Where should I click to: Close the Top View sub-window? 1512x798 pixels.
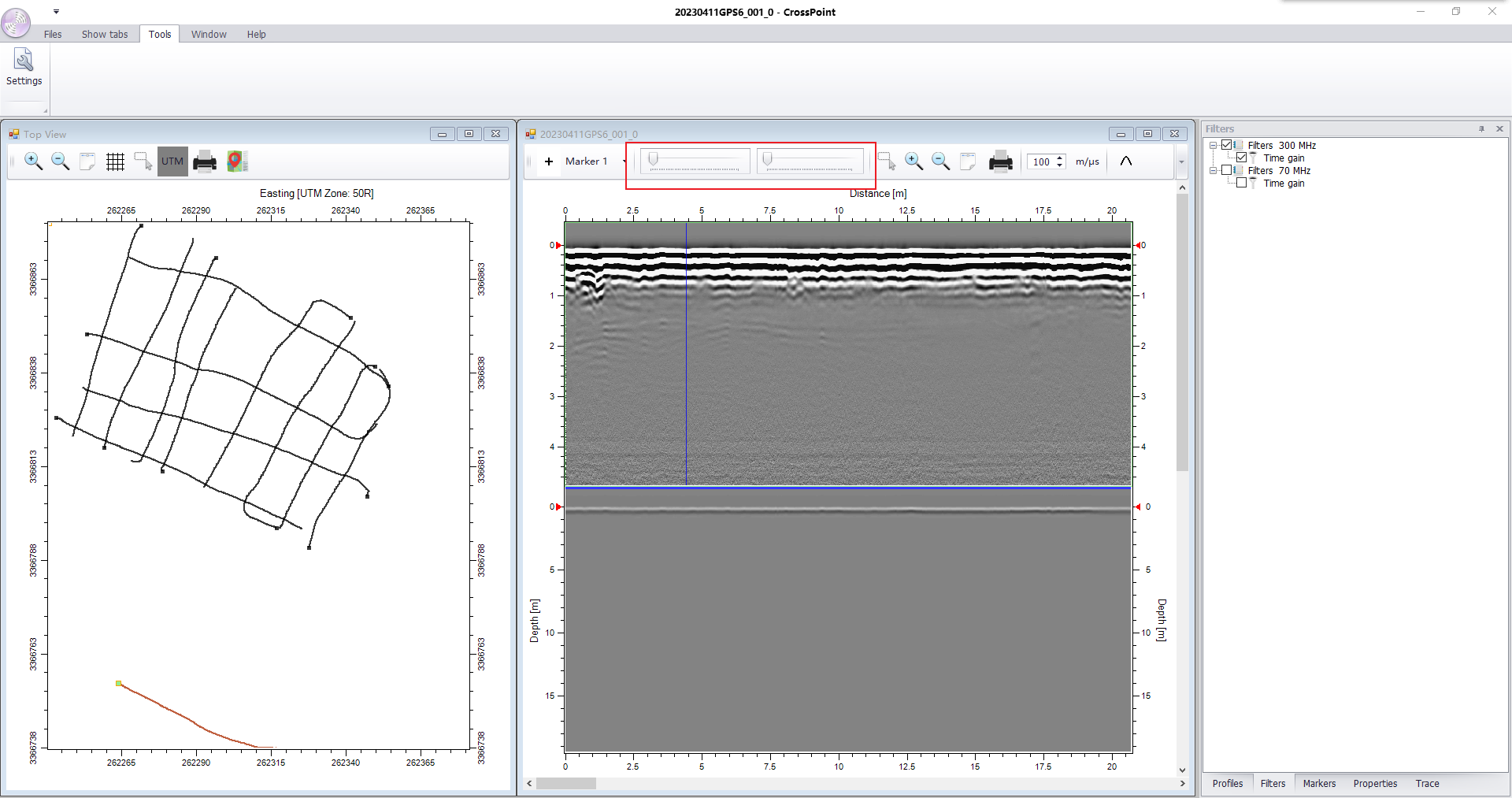(x=495, y=134)
